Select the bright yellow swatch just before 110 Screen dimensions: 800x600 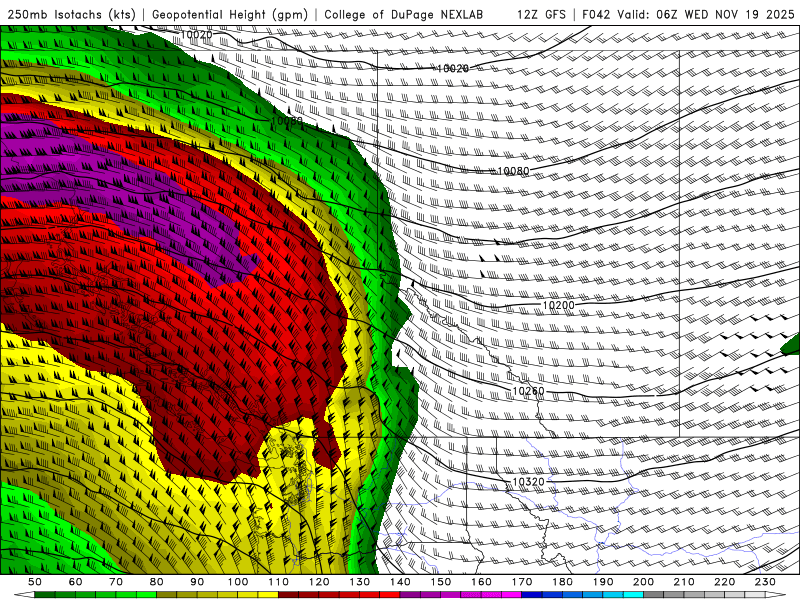268,595
